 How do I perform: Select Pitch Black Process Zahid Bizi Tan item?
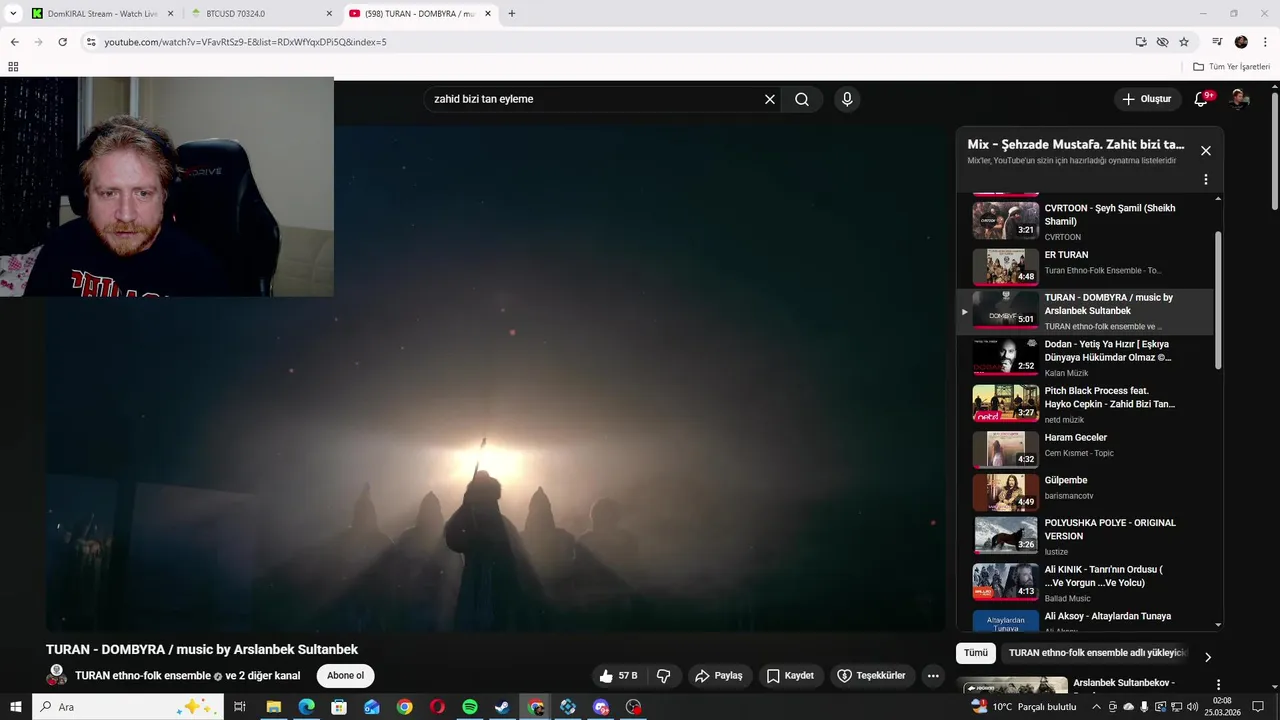coord(1085,404)
